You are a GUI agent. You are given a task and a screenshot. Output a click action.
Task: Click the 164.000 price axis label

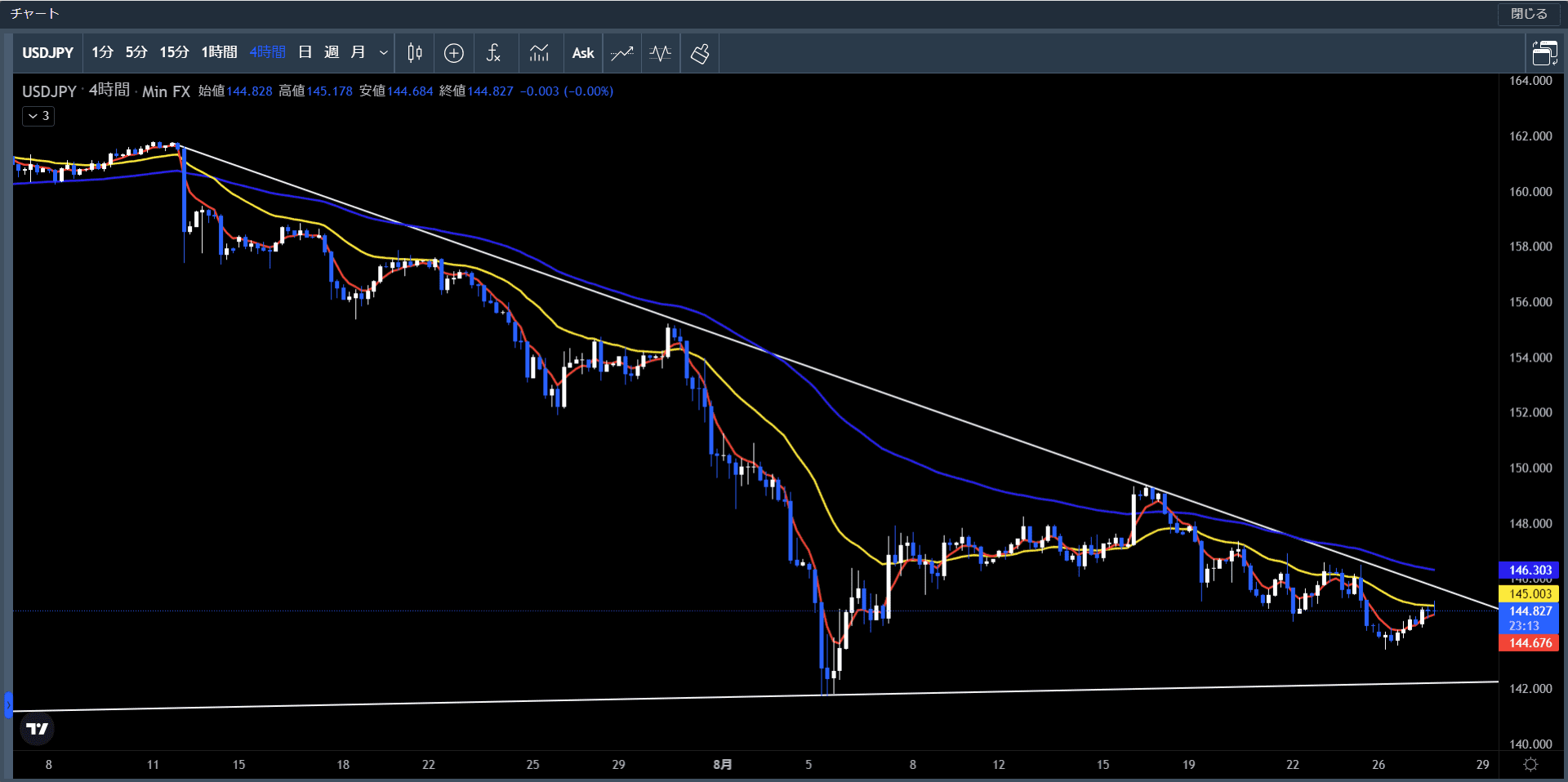(x=1530, y=81)
